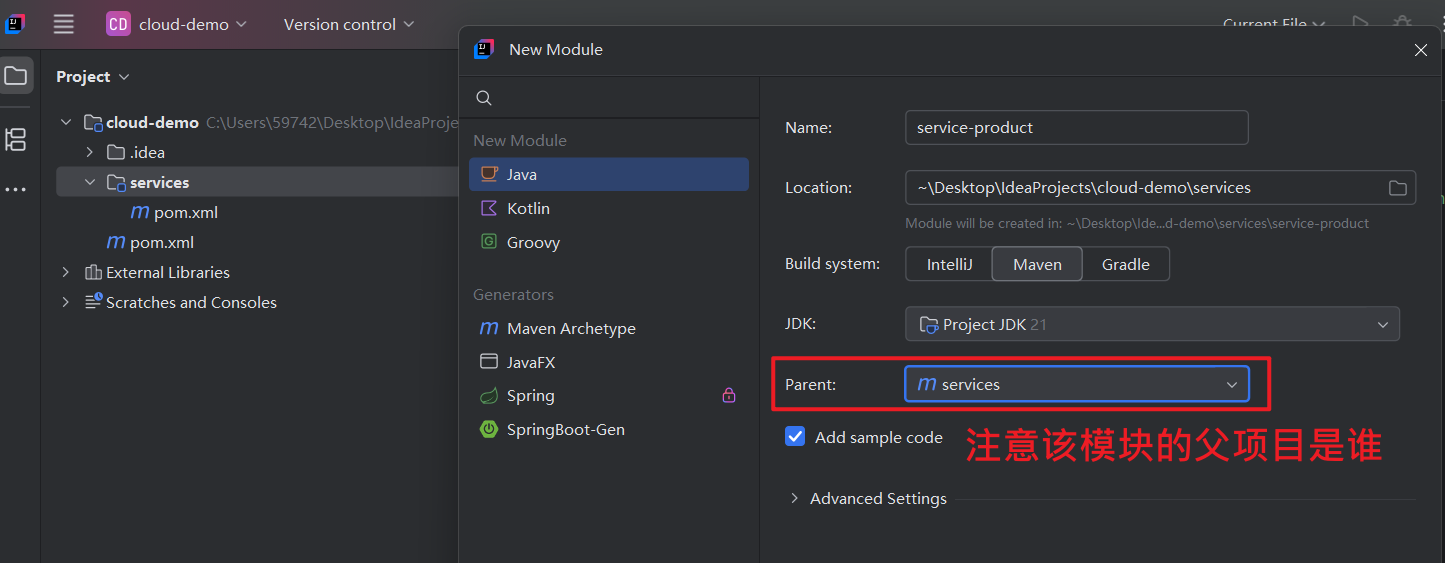Select Java in New Module list
The image size is (1445, 563).
[x=609, y=174]
